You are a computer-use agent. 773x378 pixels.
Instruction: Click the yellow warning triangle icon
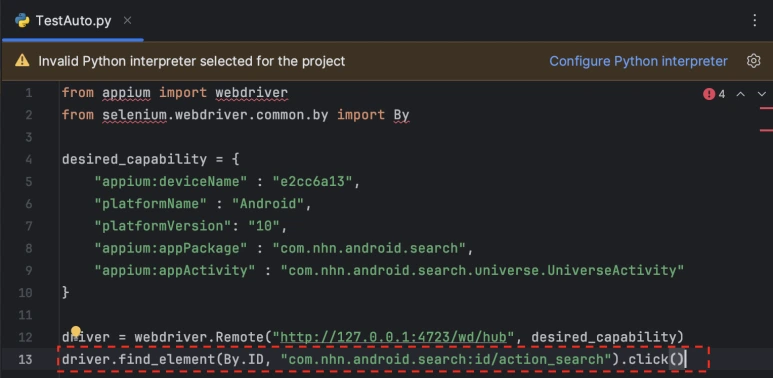click(x=22, y=61)
